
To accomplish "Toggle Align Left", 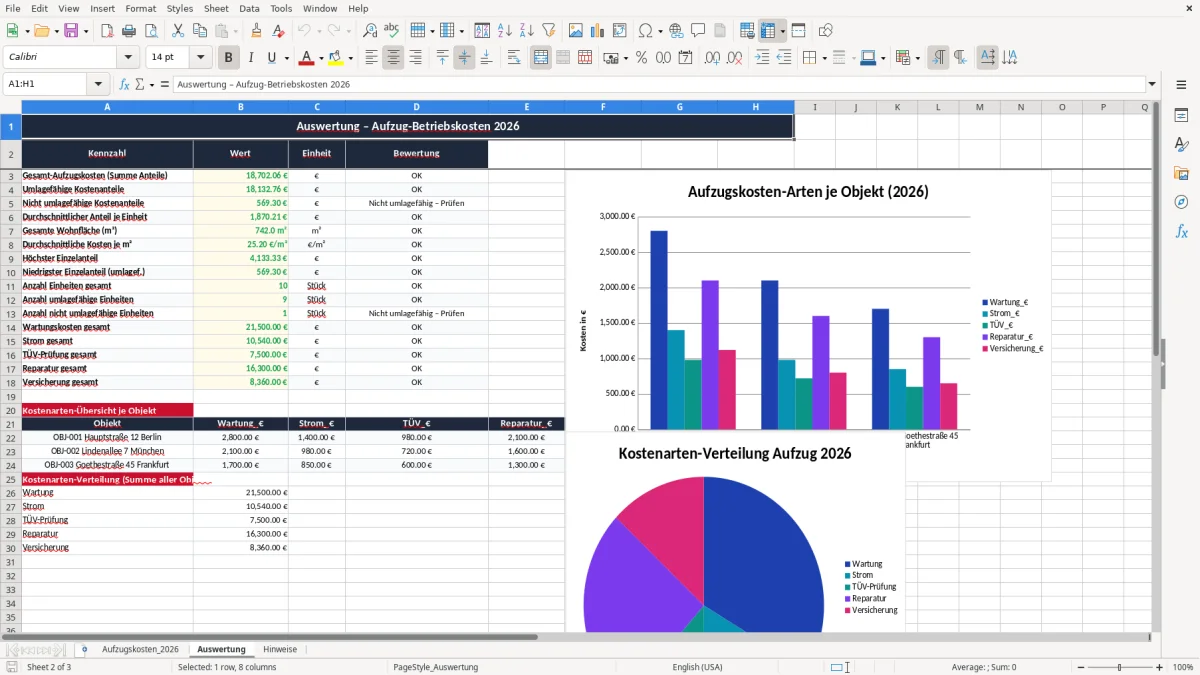I will tap(371, 58).
